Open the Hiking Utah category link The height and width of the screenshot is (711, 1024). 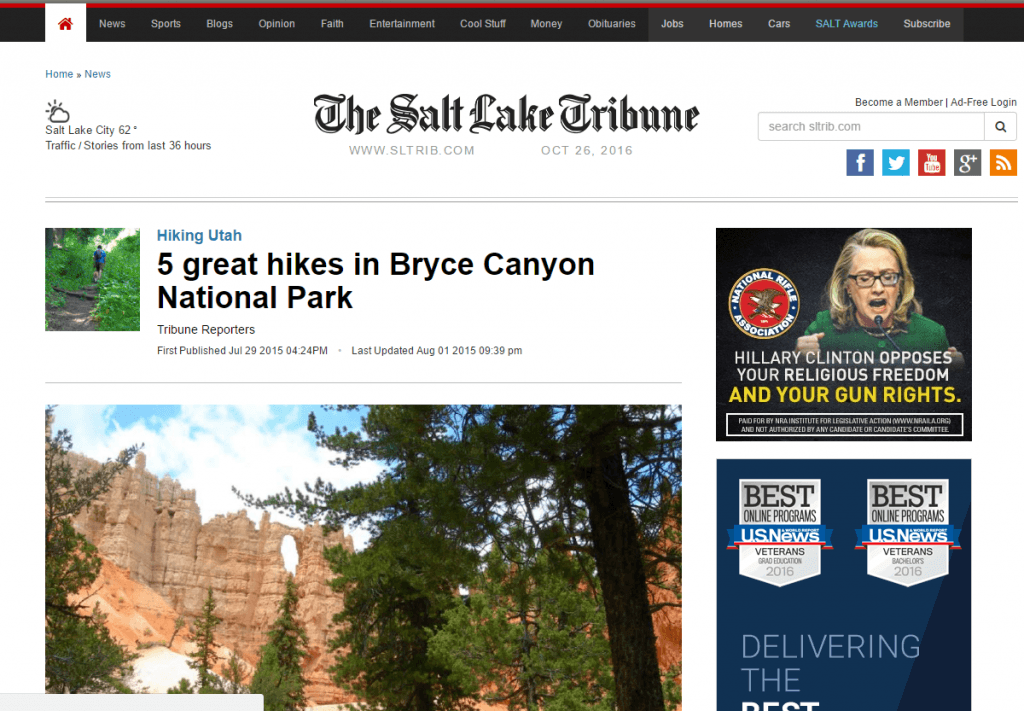point(199,236)
